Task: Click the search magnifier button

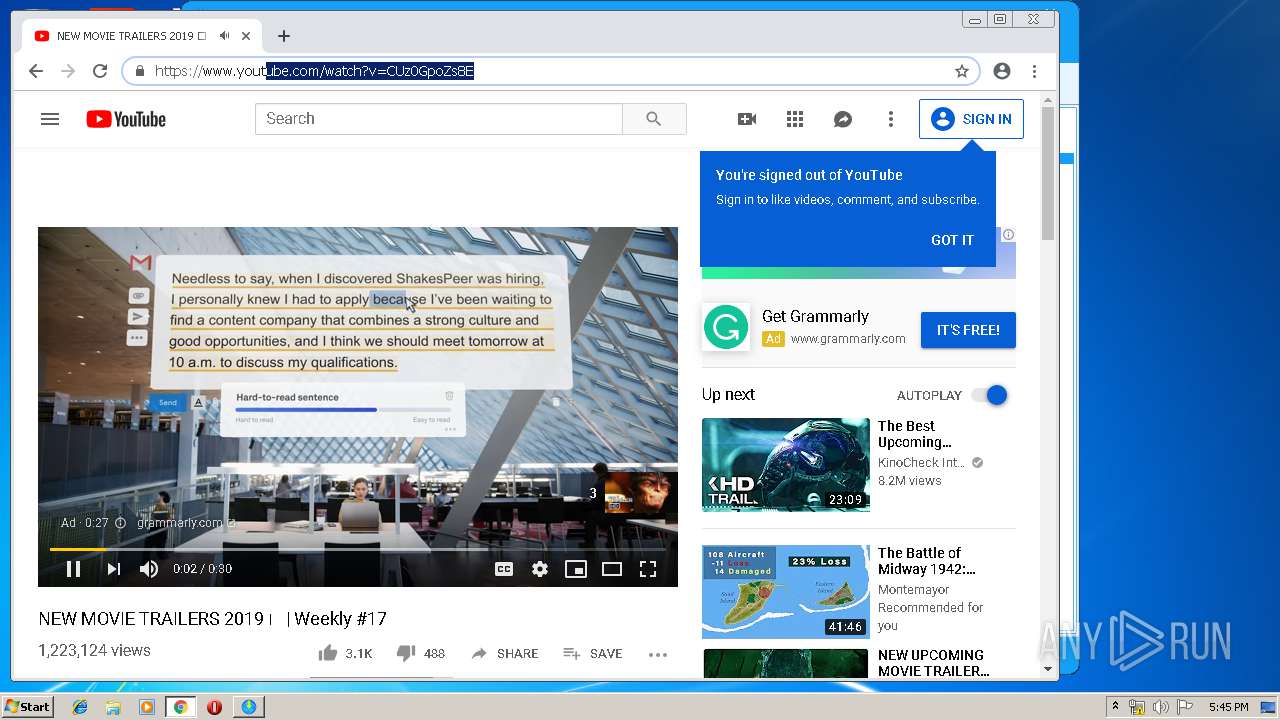Action: 654,119
